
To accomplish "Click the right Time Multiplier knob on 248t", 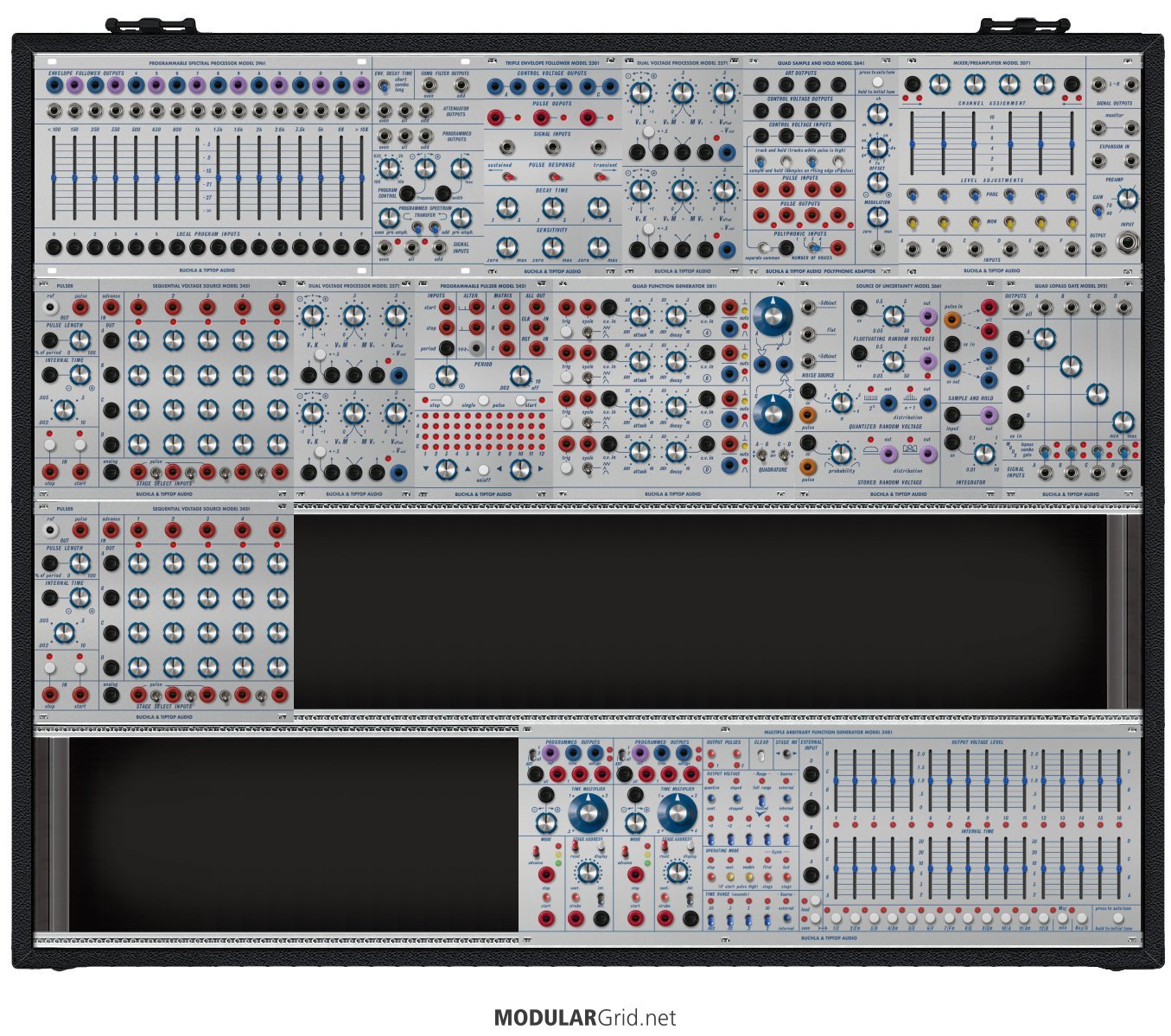I will pos(678,813).
